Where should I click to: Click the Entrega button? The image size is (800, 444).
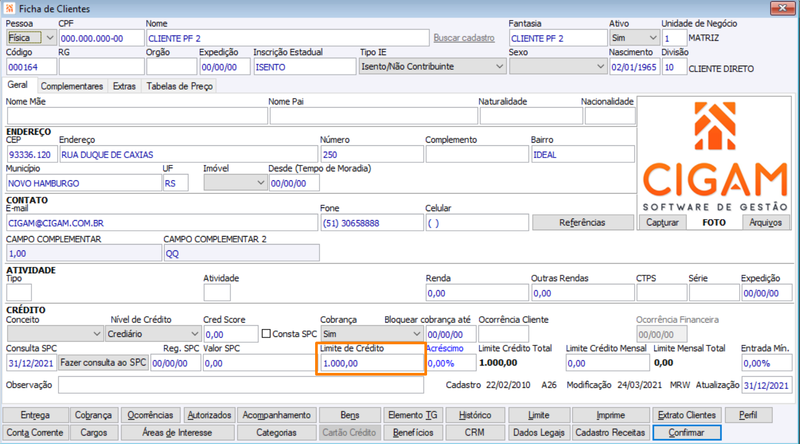pyautogui.click(x=35, y=415)
